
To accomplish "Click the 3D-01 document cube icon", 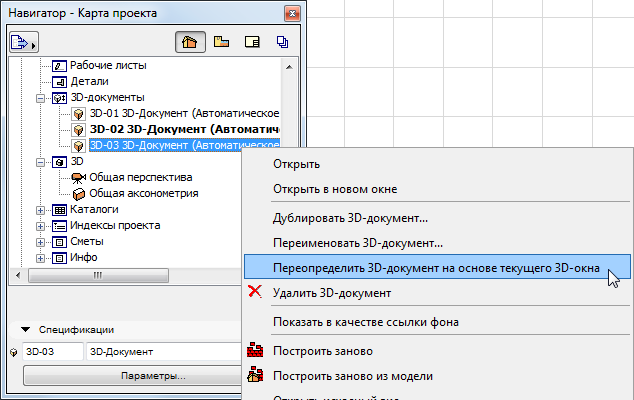I will point(78,114).
